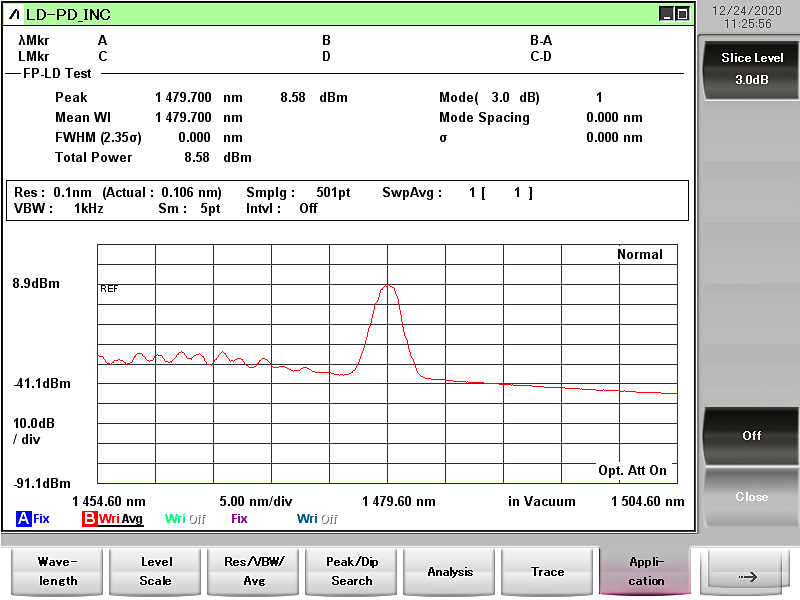
Task: Select the Application tab
Action: [646, 571]
